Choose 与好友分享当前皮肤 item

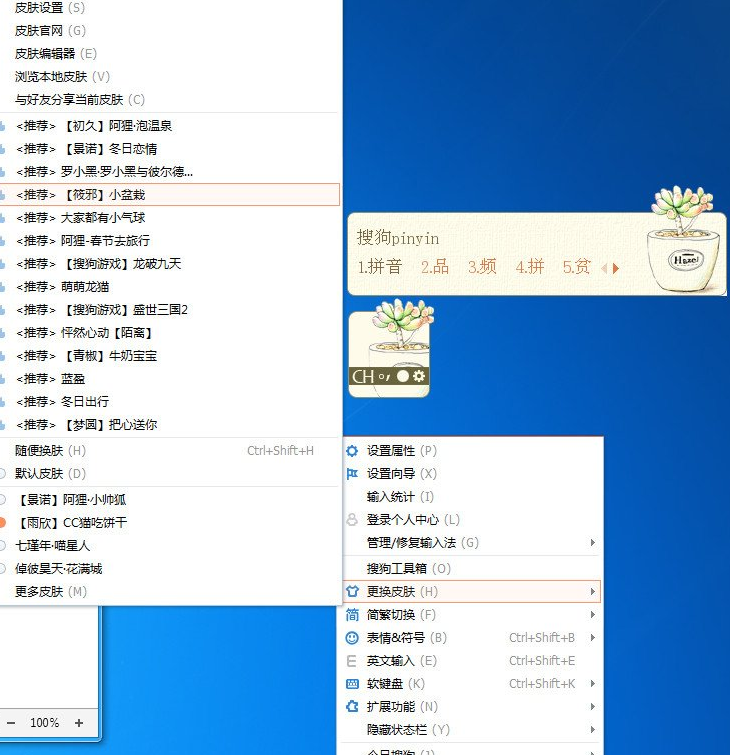(x=169, y=100)
